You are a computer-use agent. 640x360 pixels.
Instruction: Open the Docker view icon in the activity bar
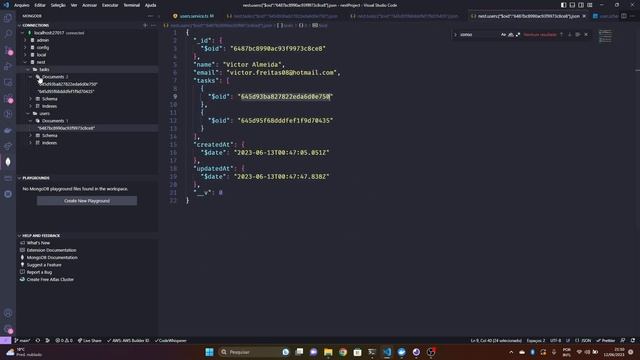(x=8, y=130)
